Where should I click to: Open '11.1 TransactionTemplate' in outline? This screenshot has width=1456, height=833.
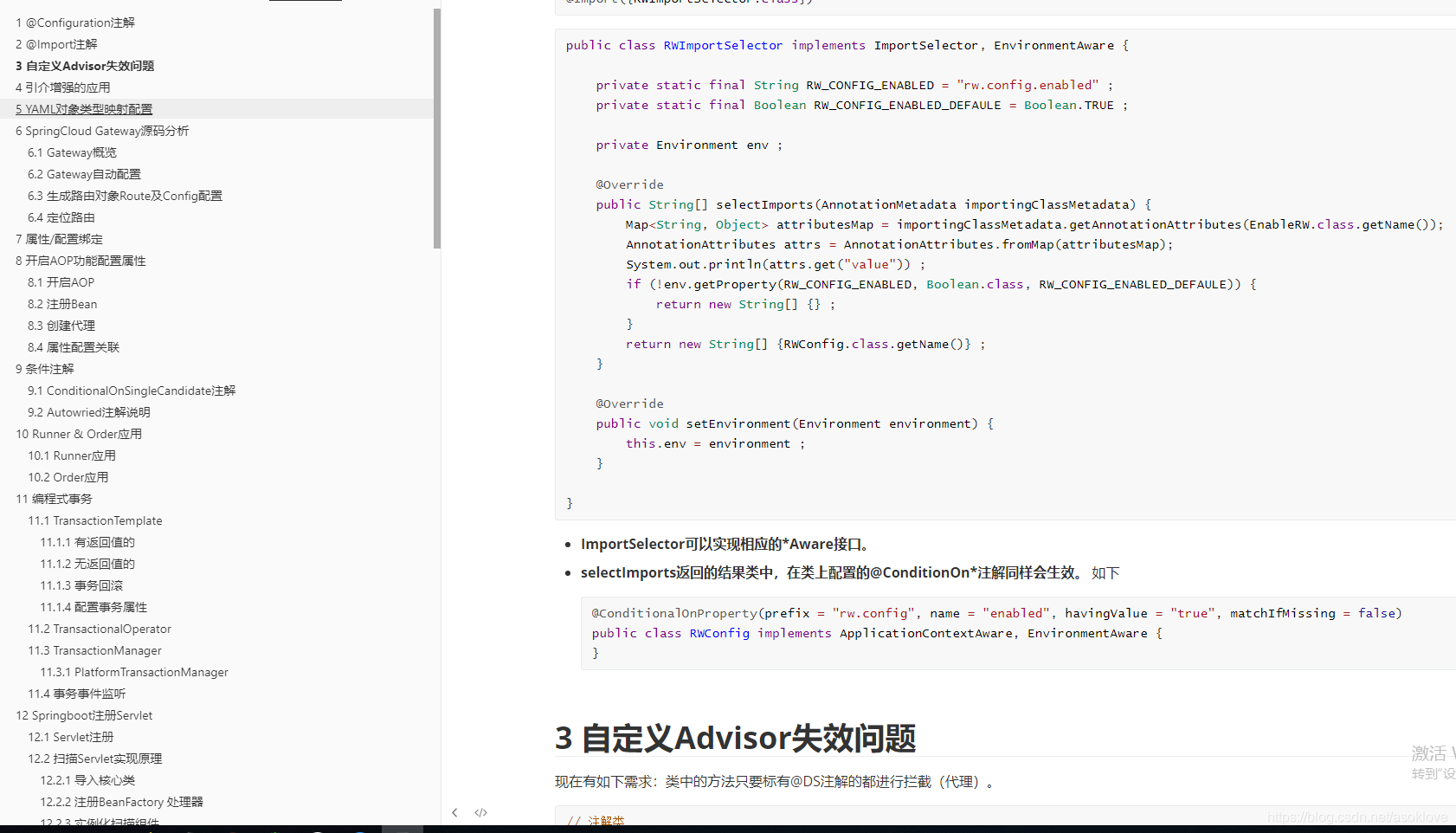pos(95,520)
